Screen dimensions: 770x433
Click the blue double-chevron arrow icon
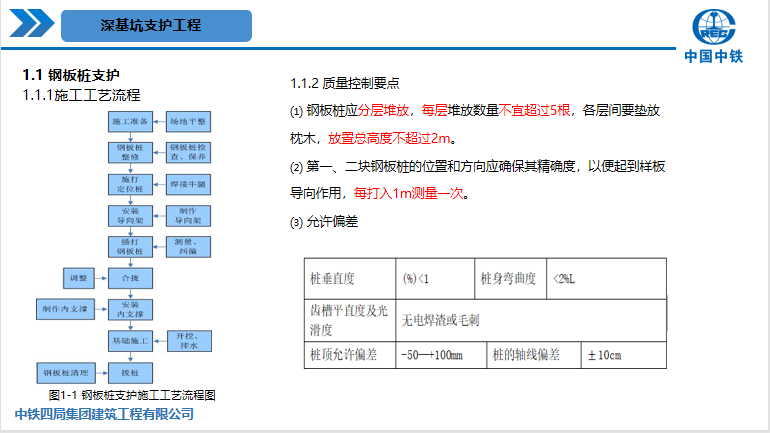[32, 23]
